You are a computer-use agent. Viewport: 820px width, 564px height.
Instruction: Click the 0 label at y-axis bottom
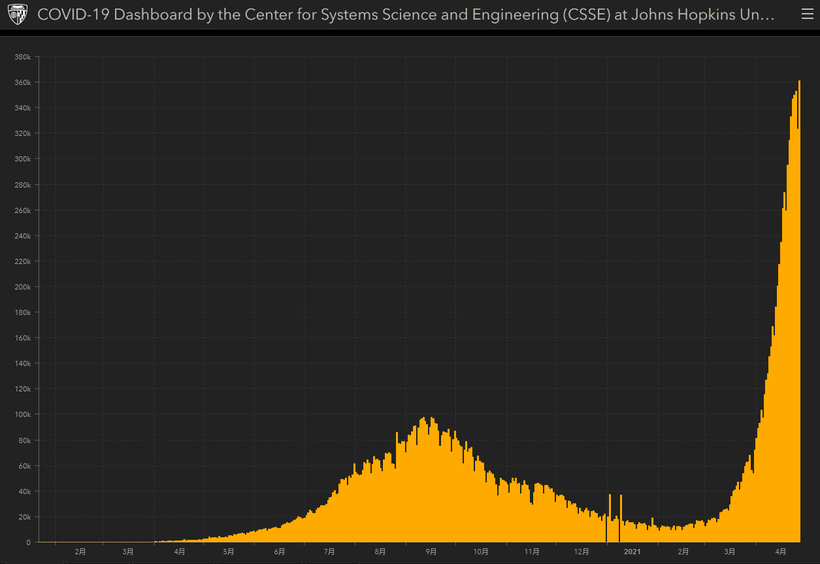tap(29, 542)
